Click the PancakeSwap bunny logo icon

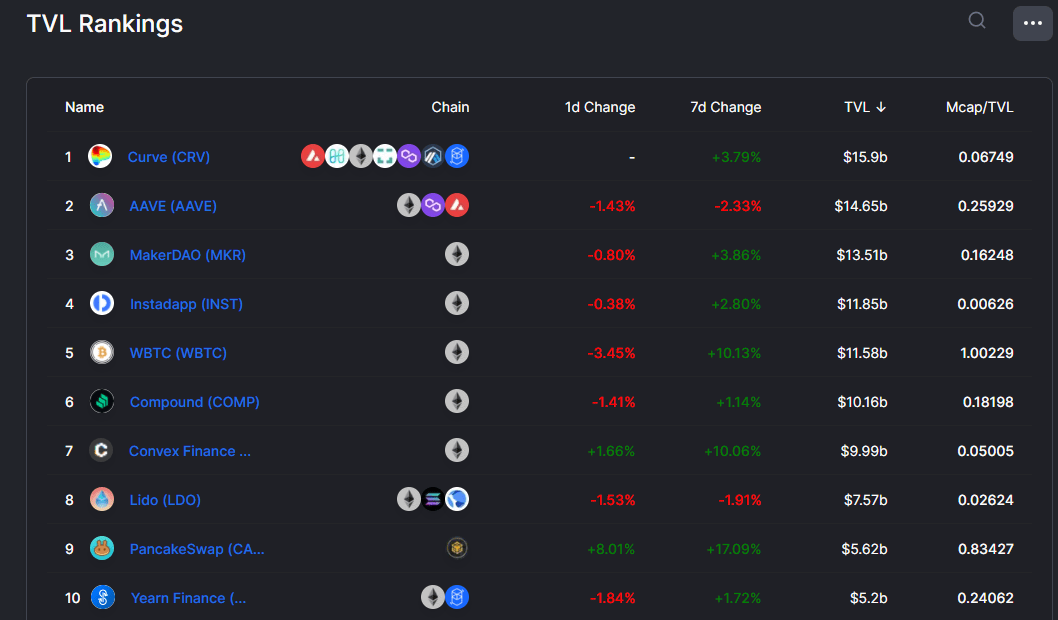102,548
